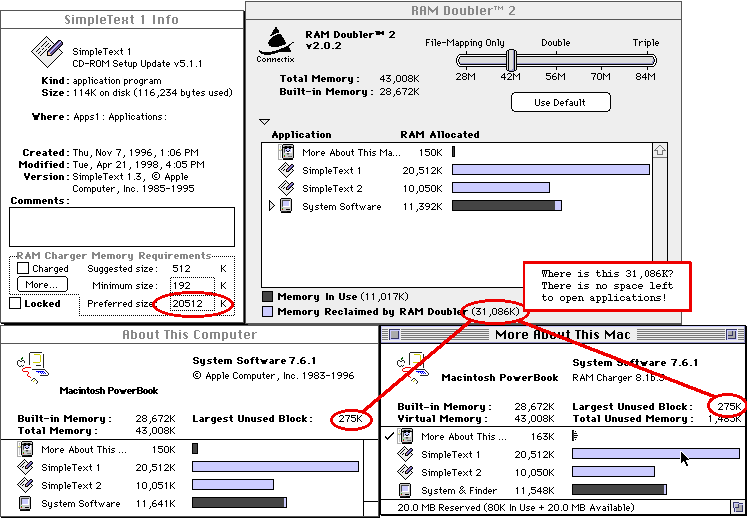Click SimpleText 2 icon in More About This Mac list
Viewport: 747px width, 518px height.
(405, 472)
